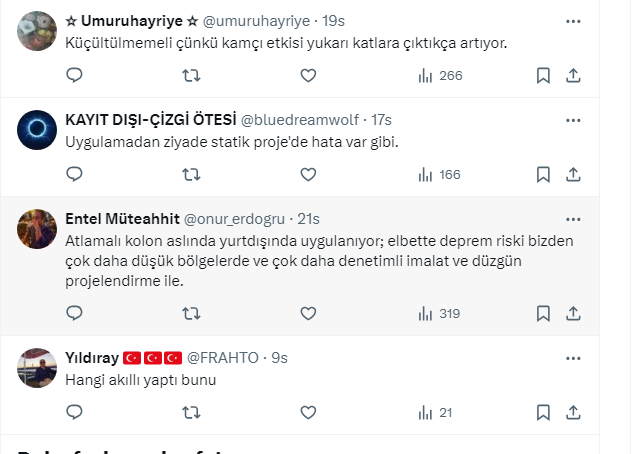Retweet the bluedreamwolf post
The image size is (640, 454).
[x=191, y=174]
